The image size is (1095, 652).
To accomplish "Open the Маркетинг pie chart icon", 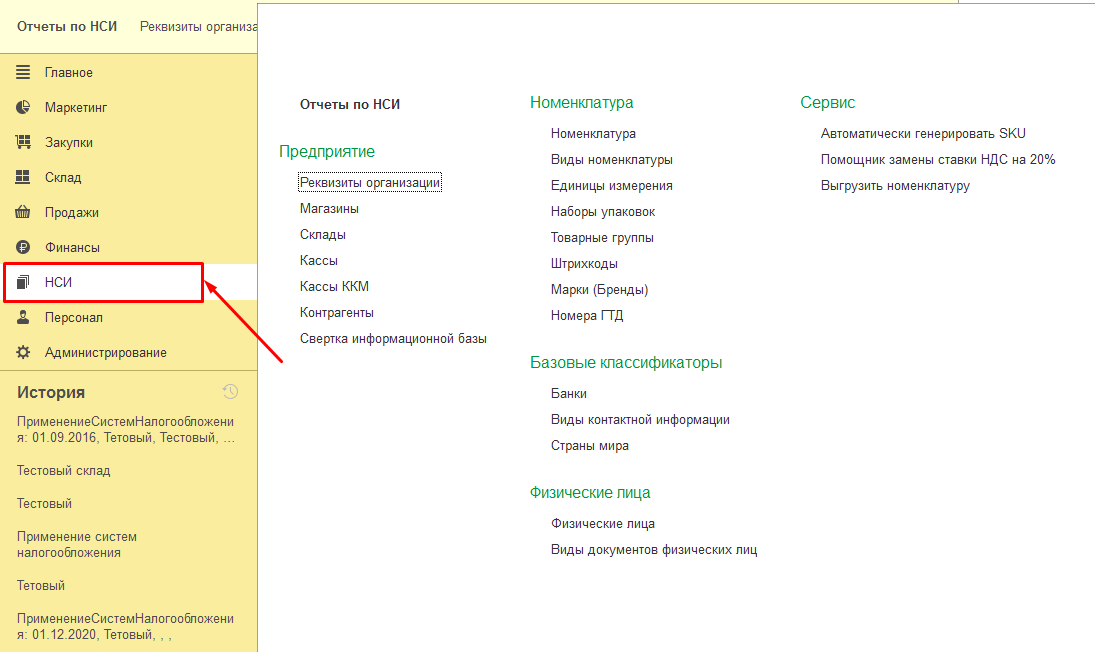I will click(x=23, y=107).
